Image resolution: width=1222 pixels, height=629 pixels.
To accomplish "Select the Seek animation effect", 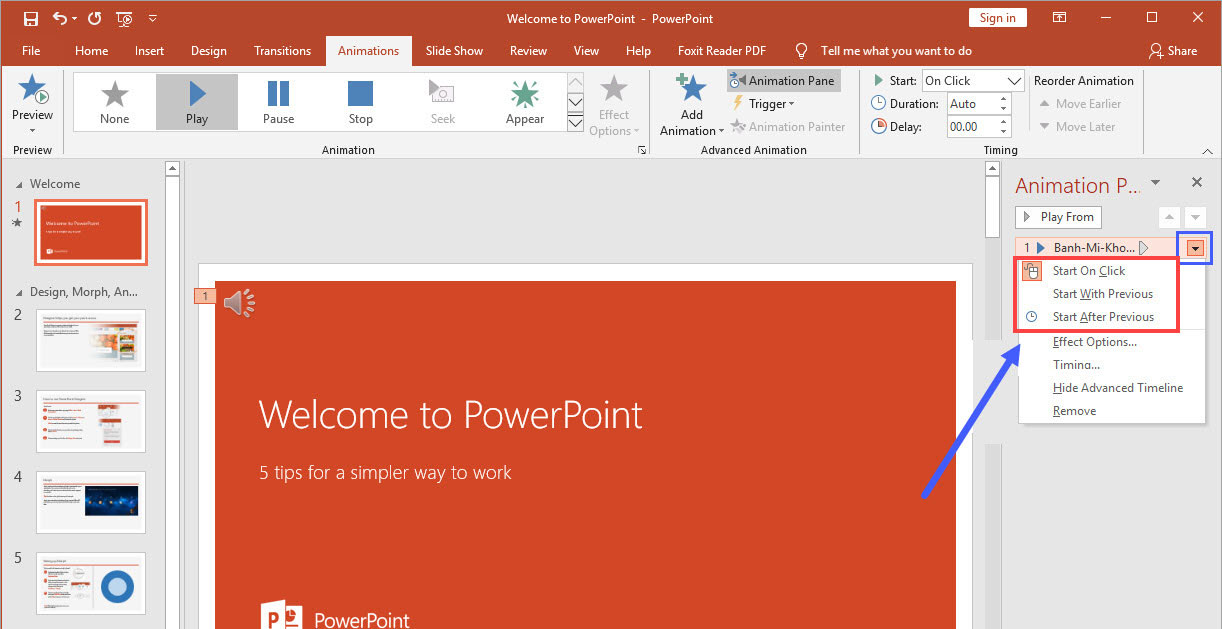I will [x=443, y=102].
